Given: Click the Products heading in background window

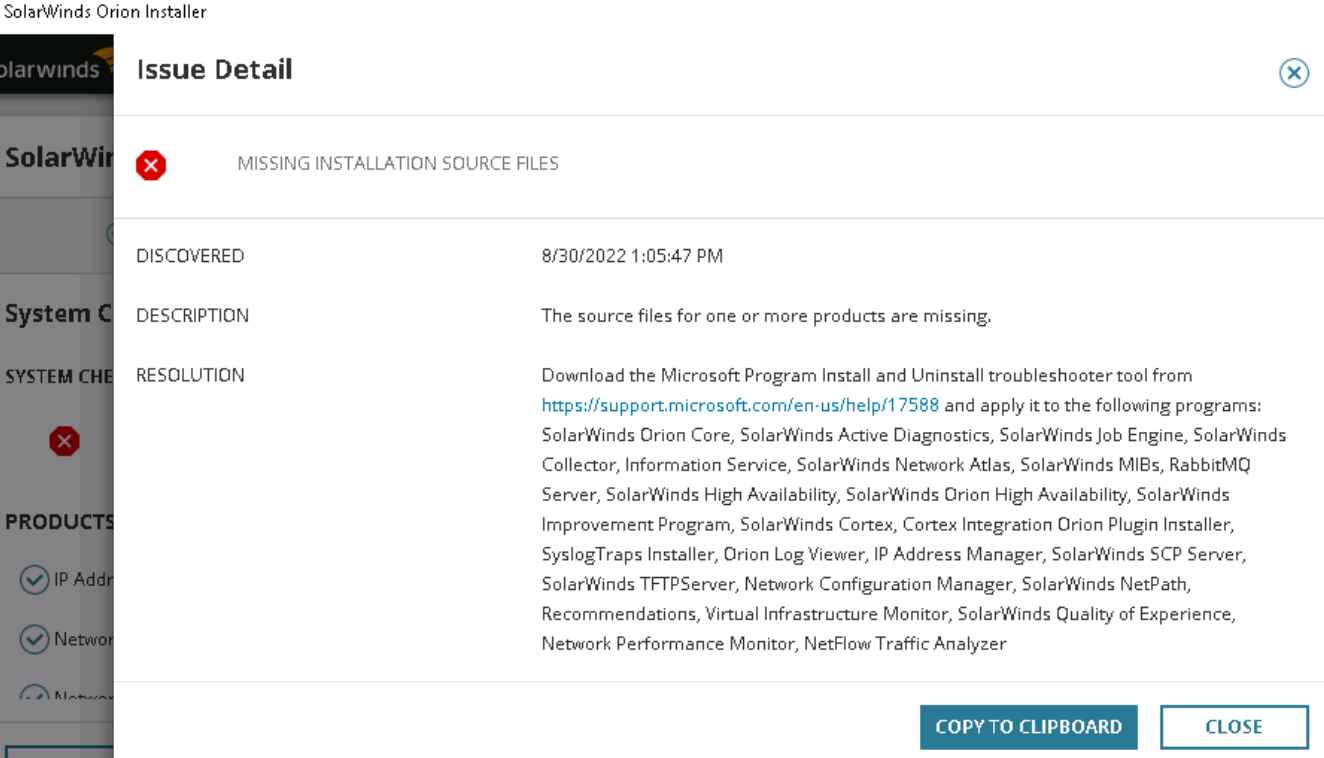Looking at the screenshot, I should click(x=59, y=522).
